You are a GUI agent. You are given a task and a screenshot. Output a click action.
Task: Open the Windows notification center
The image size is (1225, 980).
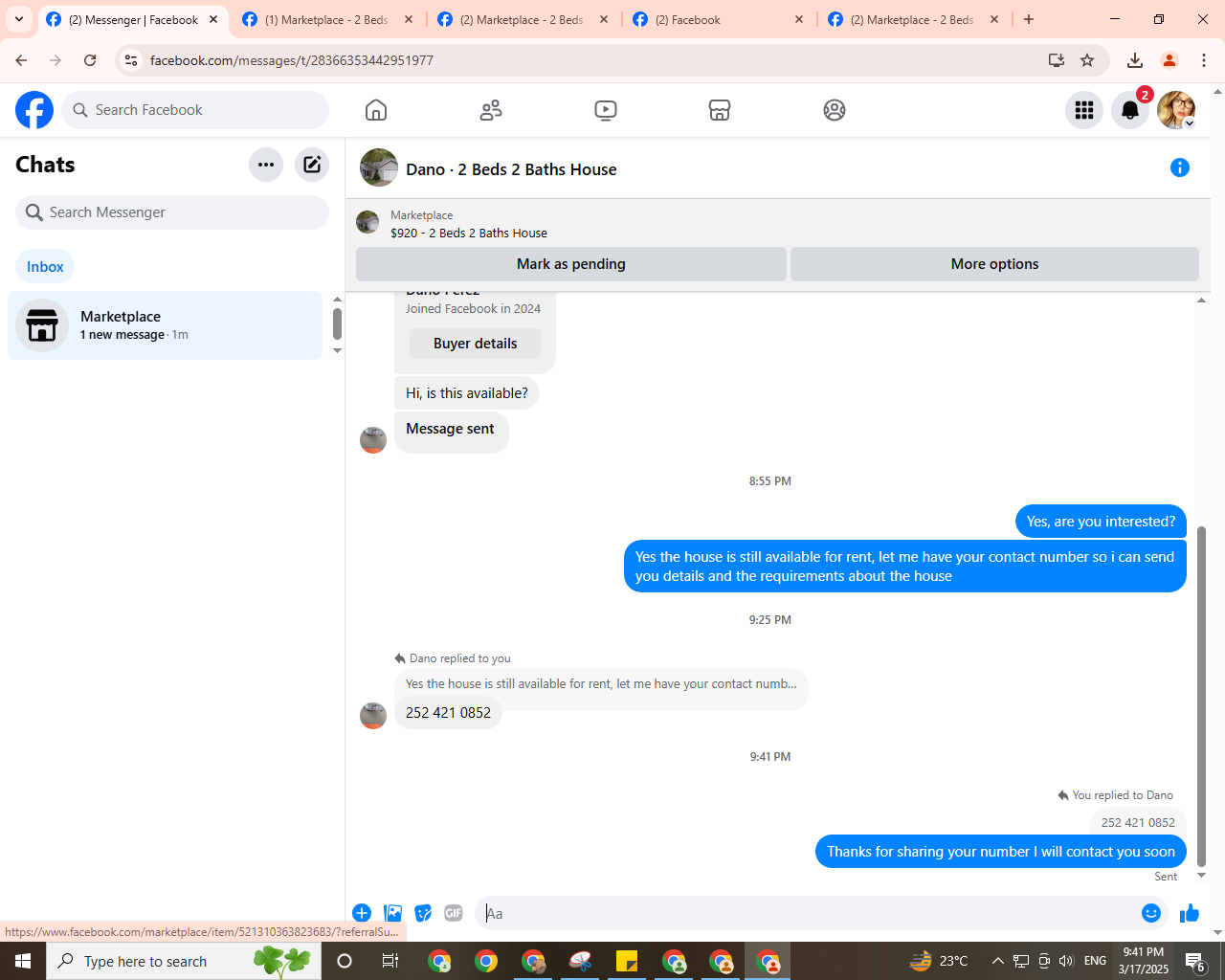pyautogui.click(x=1195, y=961)
